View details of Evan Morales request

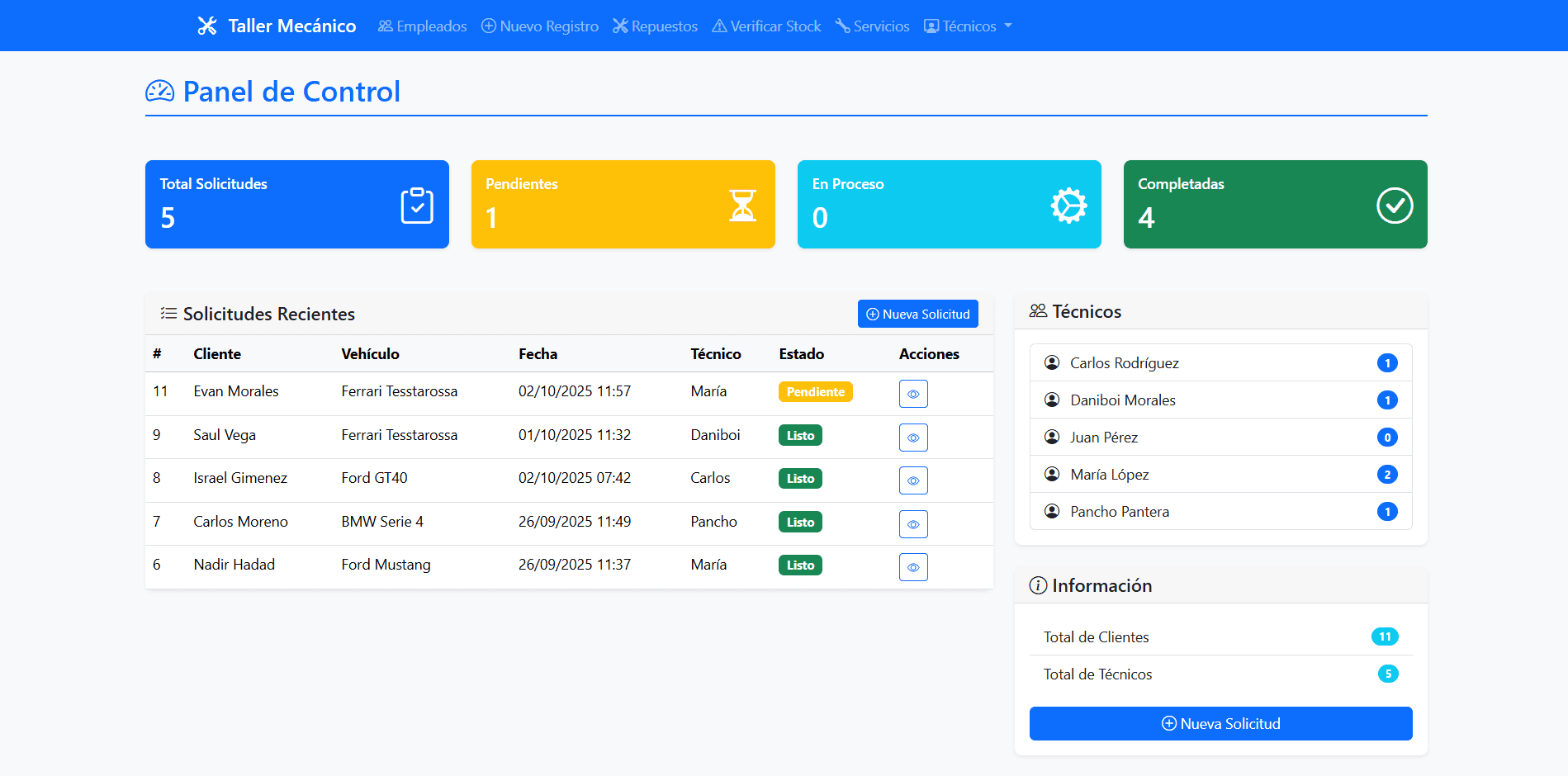point(913,394)
